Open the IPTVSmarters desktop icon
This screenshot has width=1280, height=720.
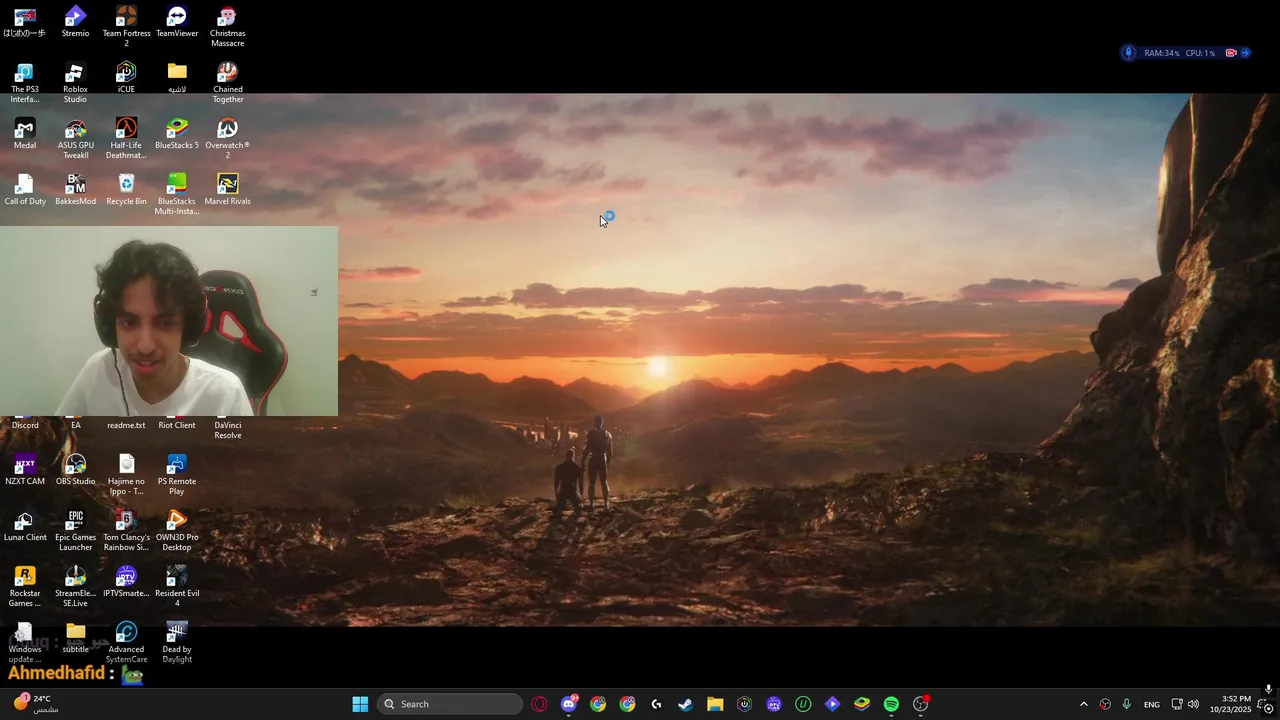[x=126, y=582]
